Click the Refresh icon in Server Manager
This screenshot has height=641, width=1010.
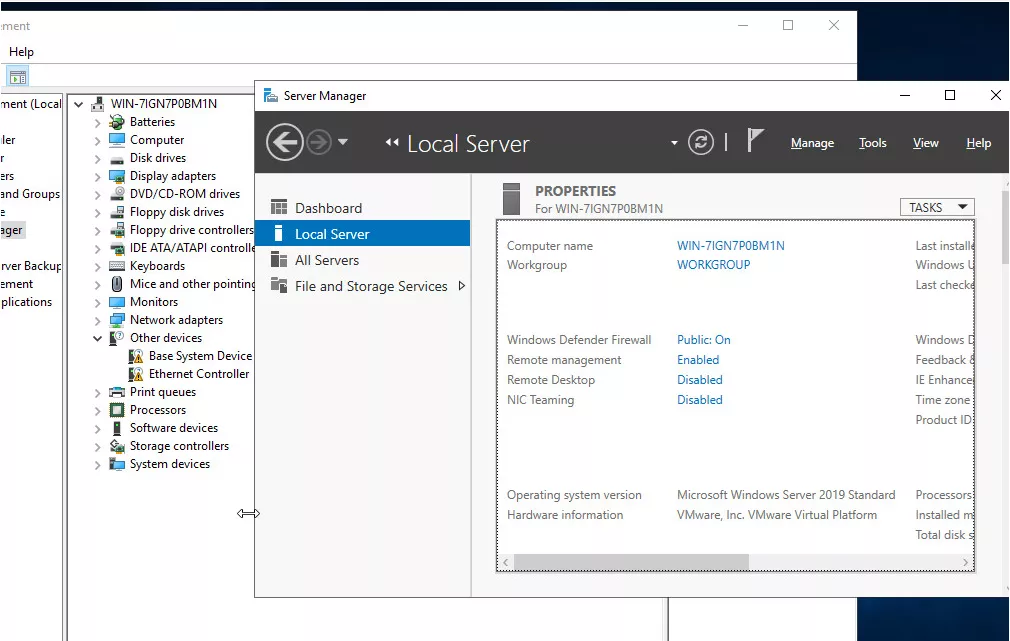tap(701, 142)
